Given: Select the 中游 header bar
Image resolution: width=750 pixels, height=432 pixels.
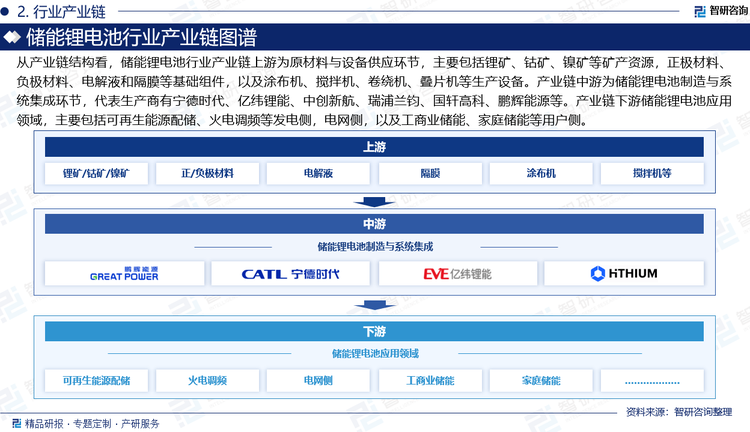Looking at the screenshot, I should click(374, 224).
